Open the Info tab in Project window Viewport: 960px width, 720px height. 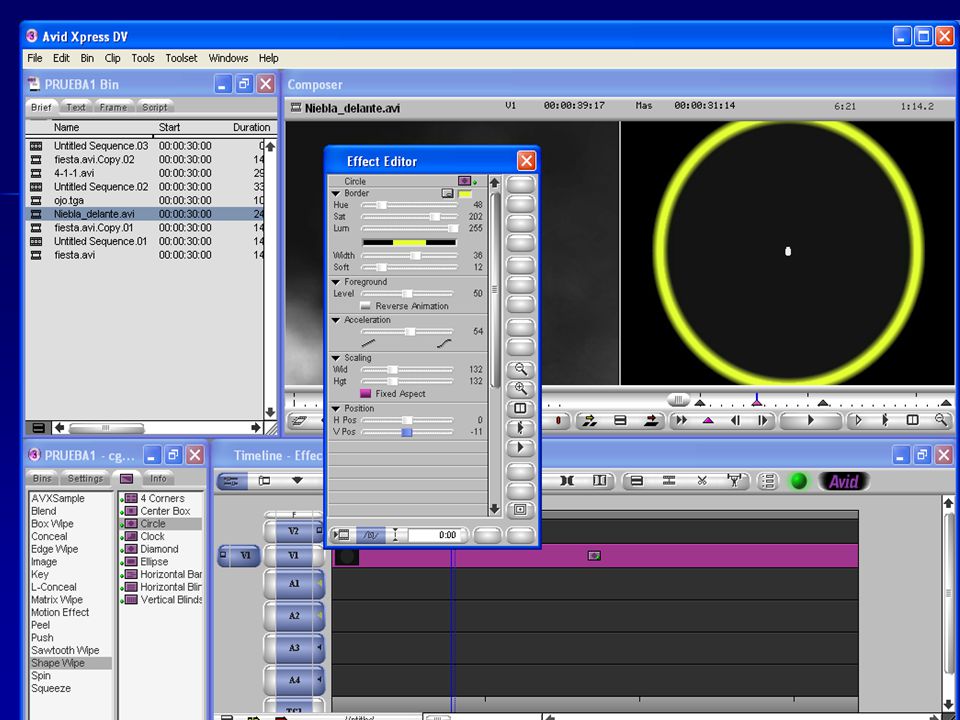click(158, 479)
